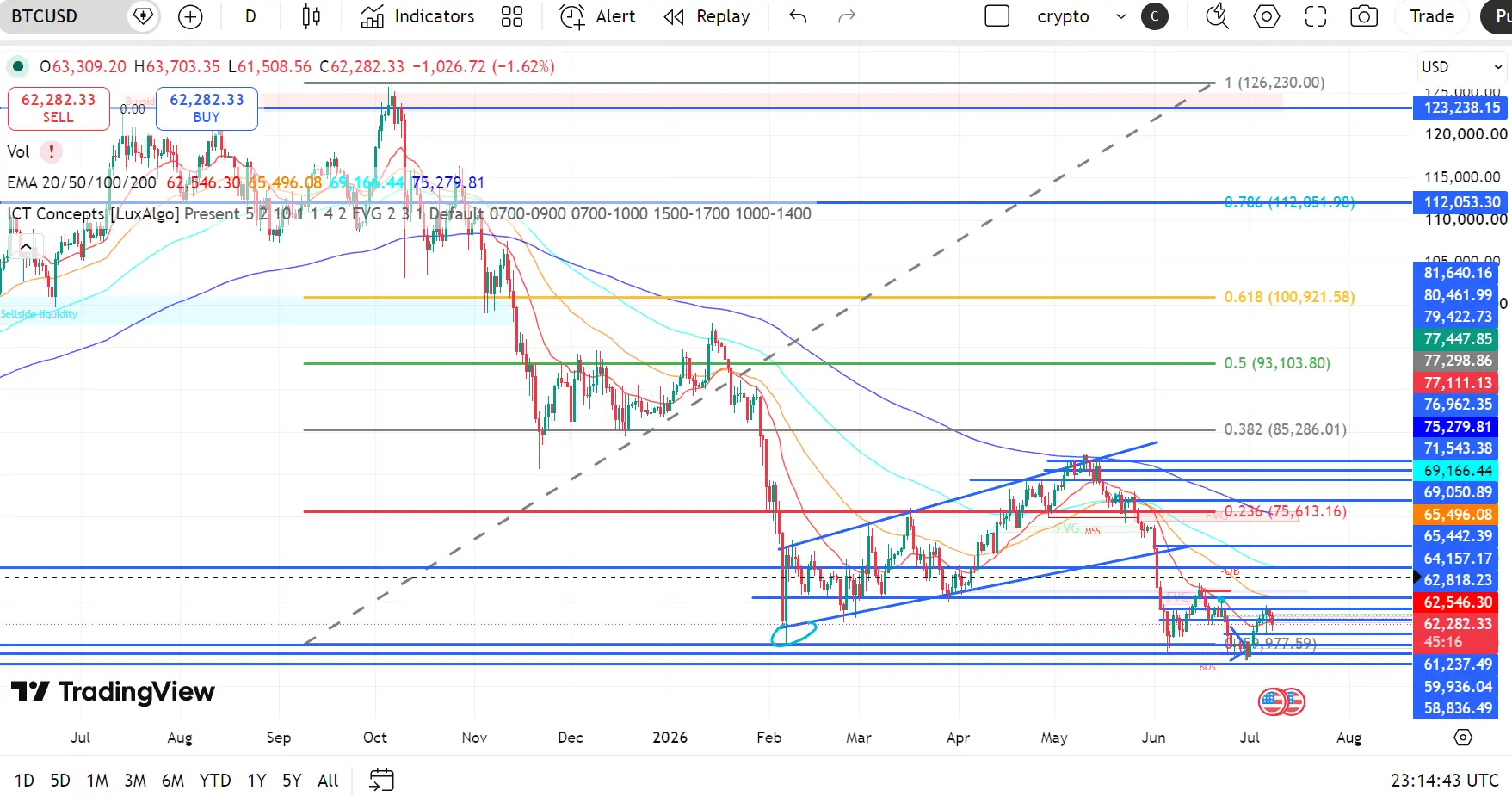
Task: Select the YTD time range
Action: [215, 781]
